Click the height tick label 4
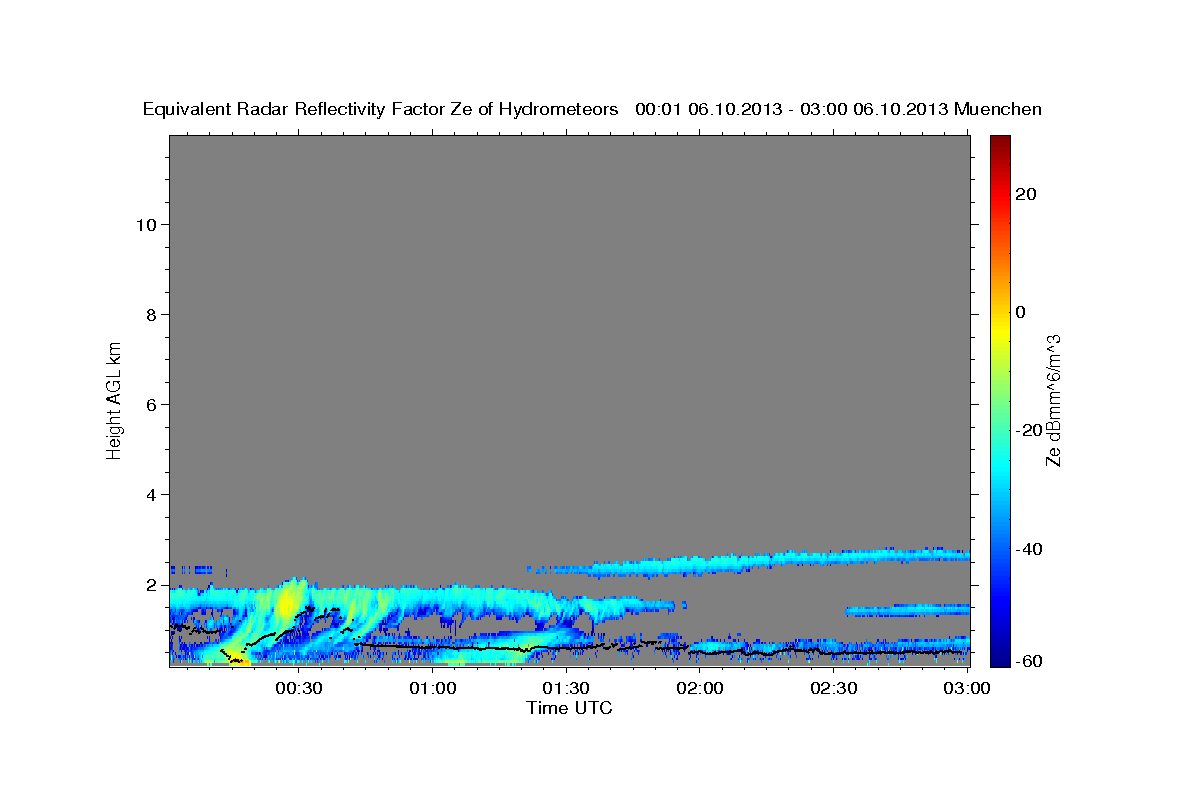 click(x=150, y=494)
